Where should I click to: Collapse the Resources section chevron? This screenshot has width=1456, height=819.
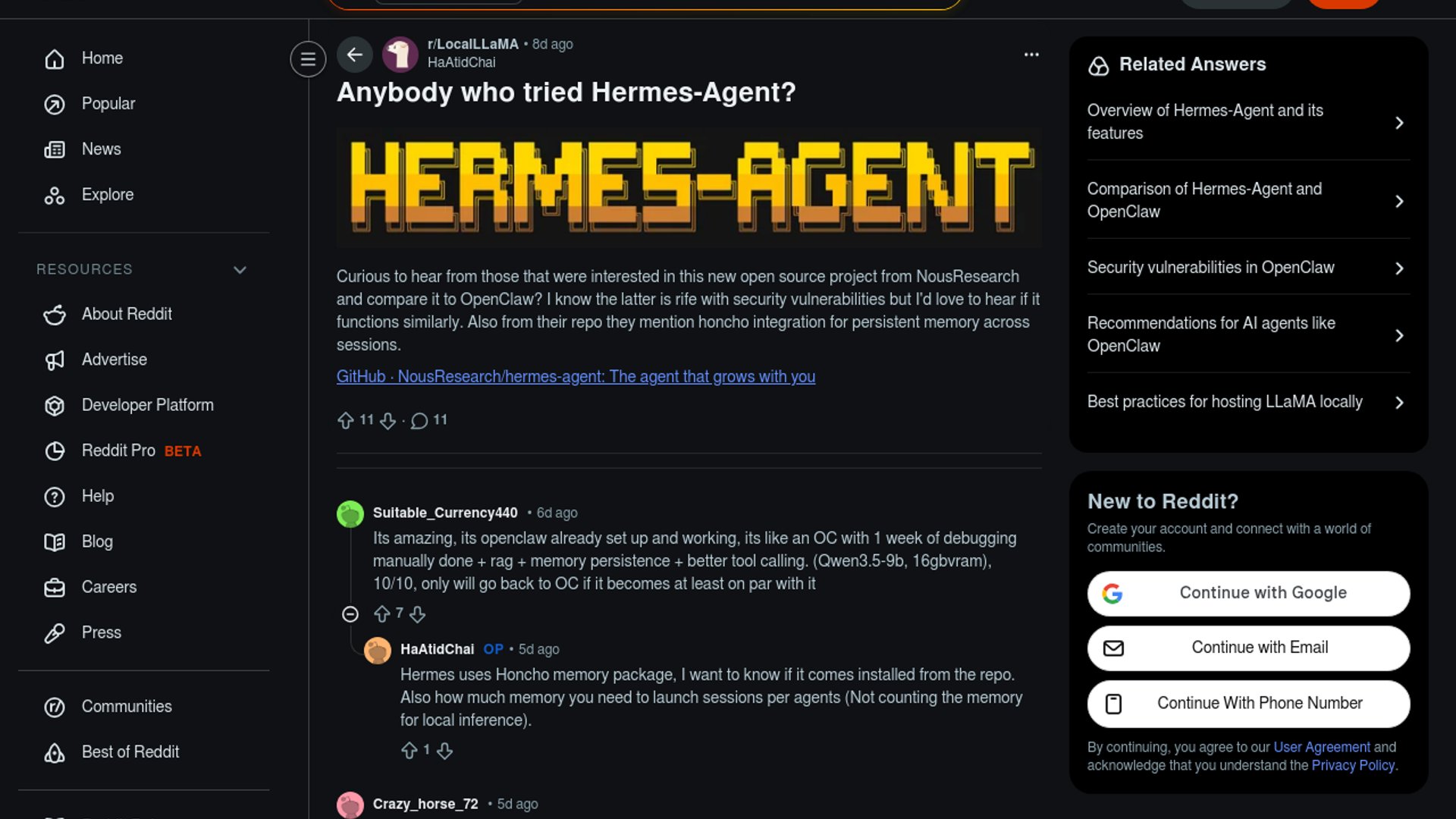(x=240, y=270)
